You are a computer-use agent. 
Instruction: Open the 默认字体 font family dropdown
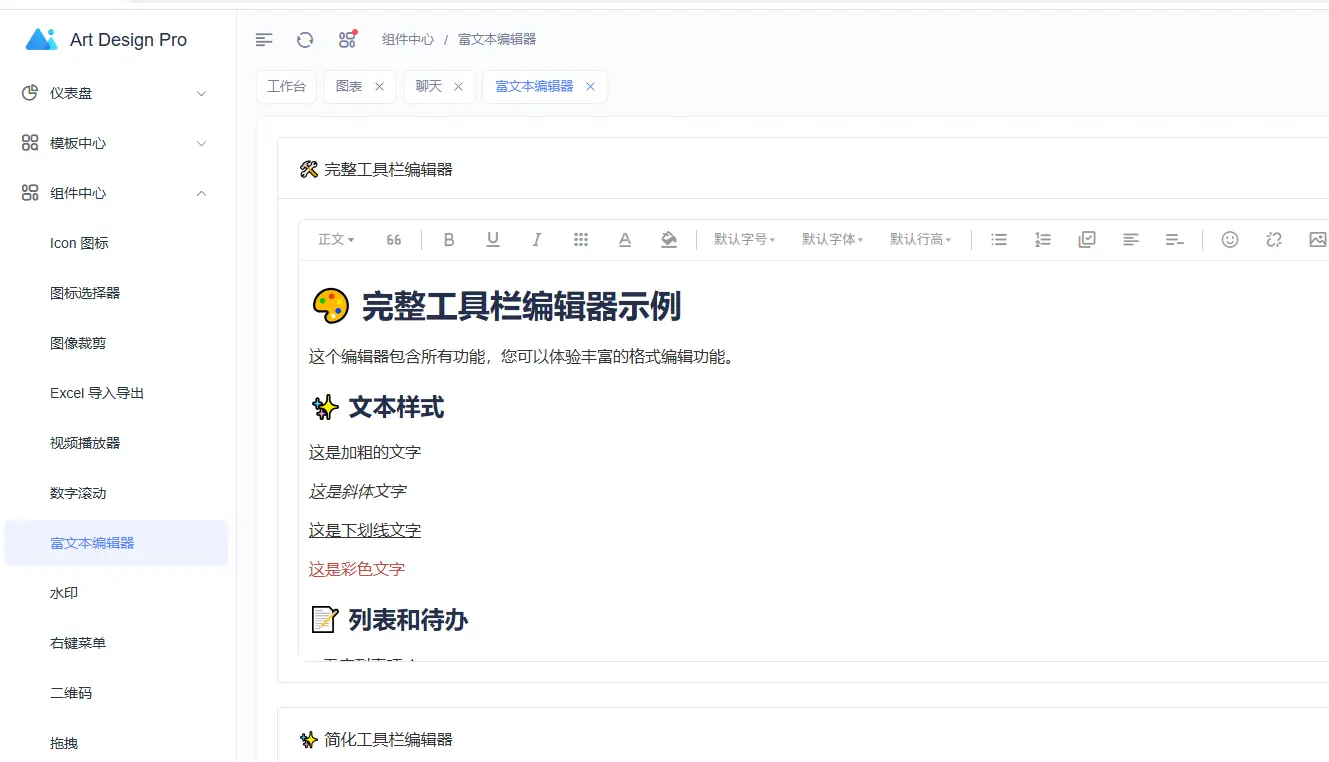click(832, 239)
